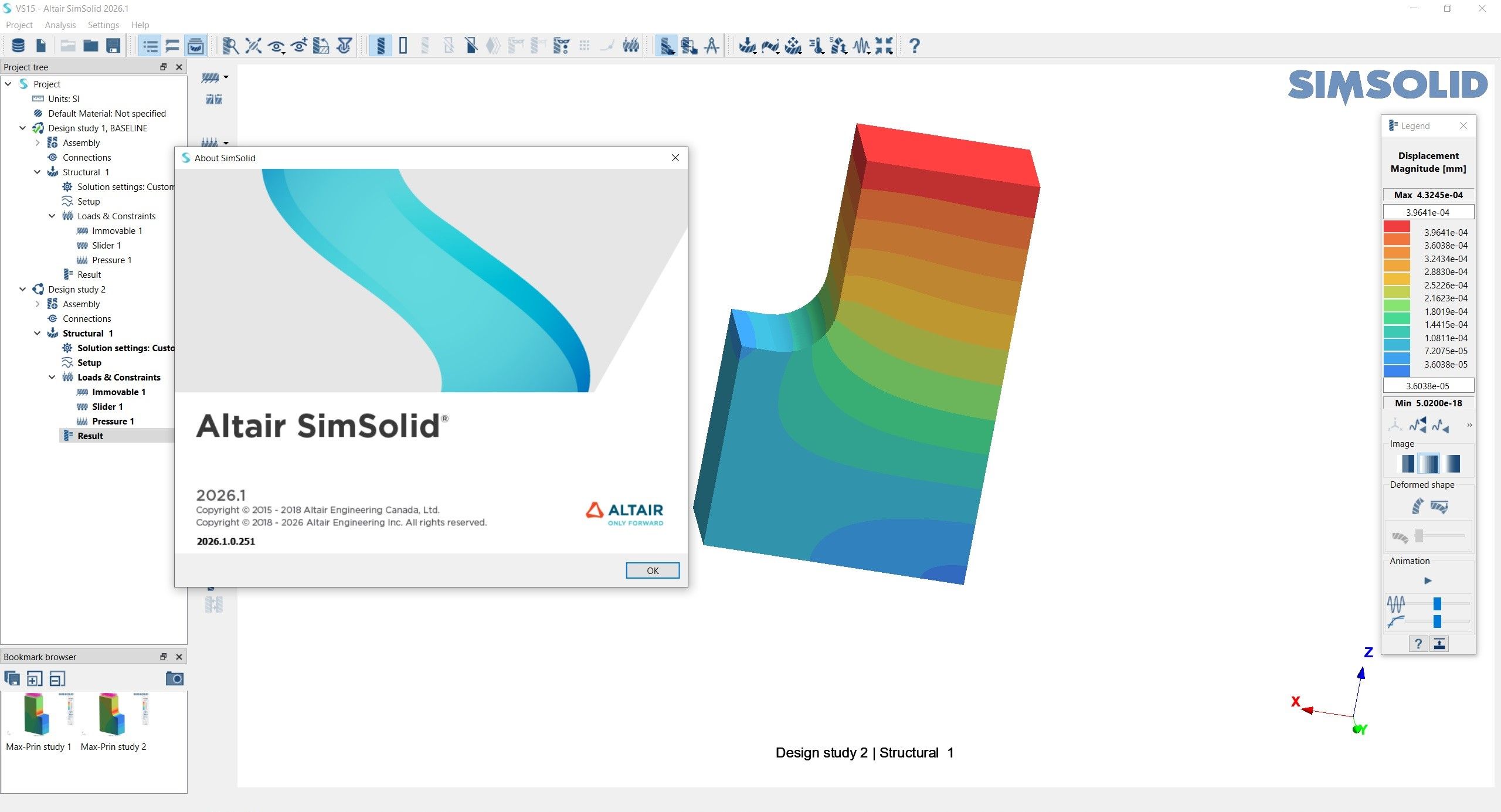Click the legend upper value field 3.9641e-04
1501x812 pixels.
[x=1428, y=212]
